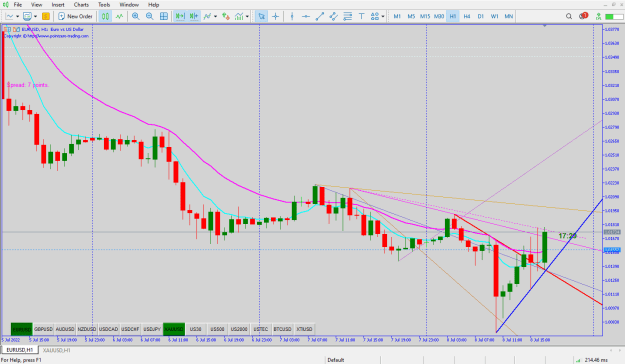Select the H1 timeframe button
This screenshot has width=625, height=364.
point(453,16)
